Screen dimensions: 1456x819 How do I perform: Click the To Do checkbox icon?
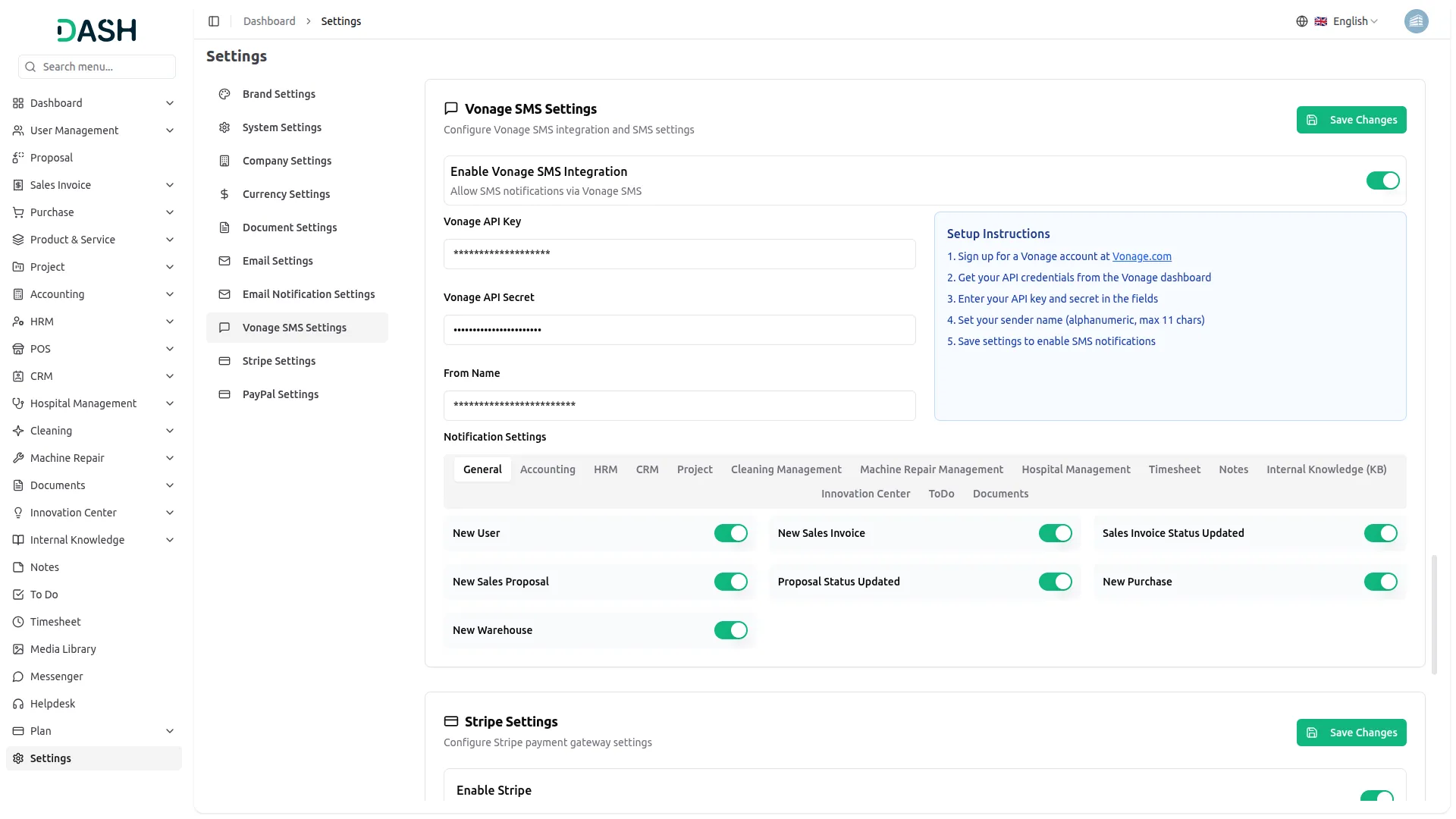[18, 595]
